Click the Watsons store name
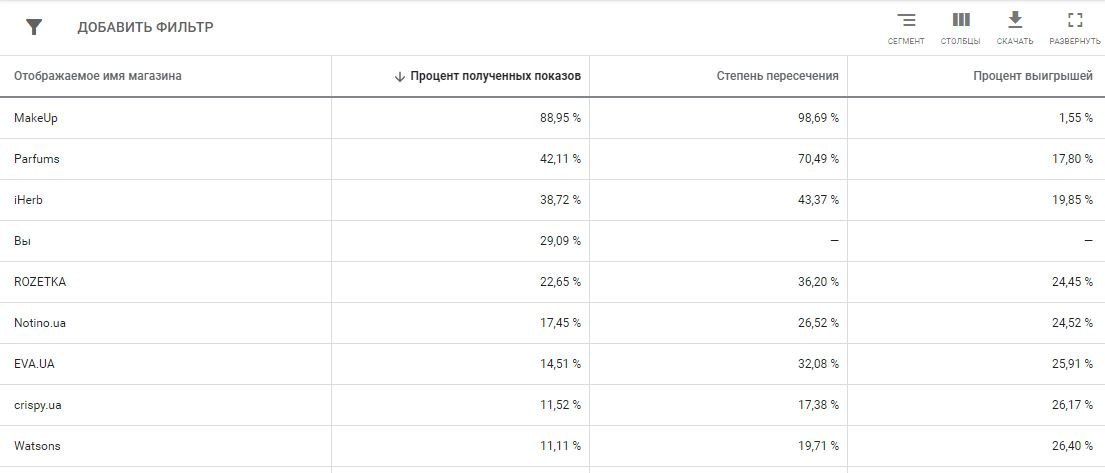This screenshot has height=473, width=1105. point(37,446)
